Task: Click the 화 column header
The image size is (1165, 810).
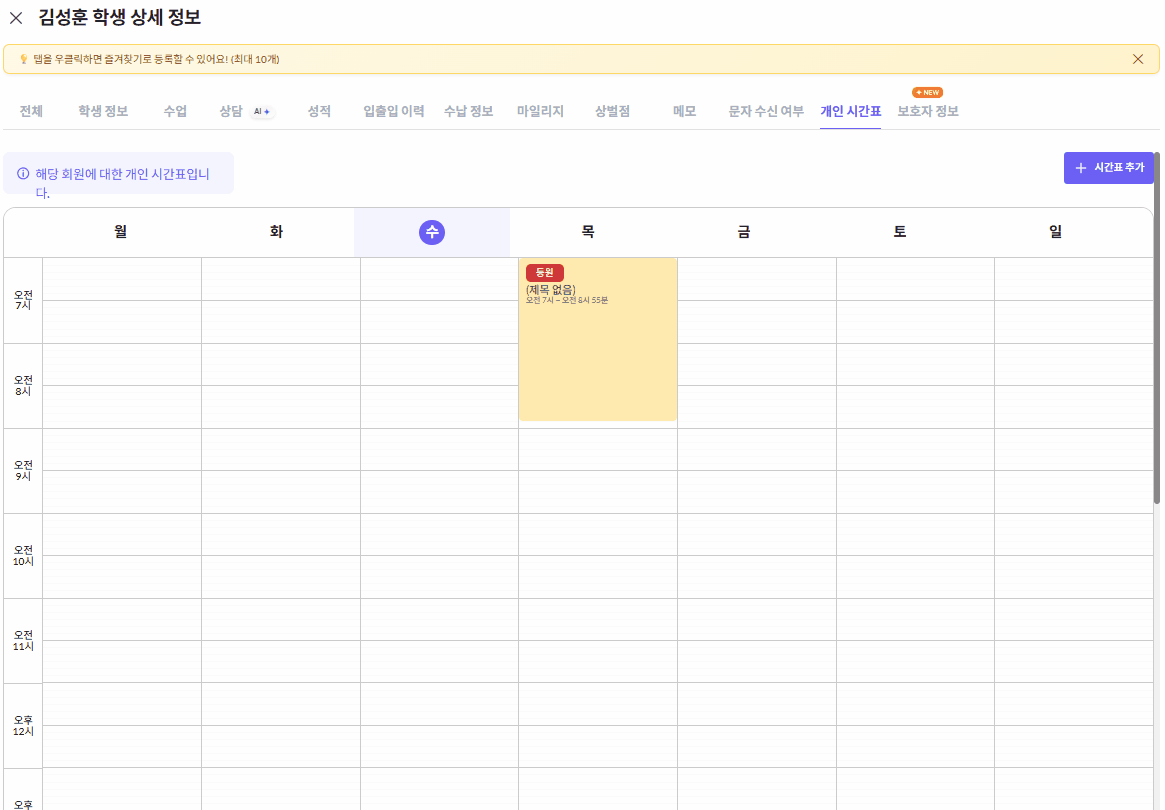Action: (x=276, y=232)
